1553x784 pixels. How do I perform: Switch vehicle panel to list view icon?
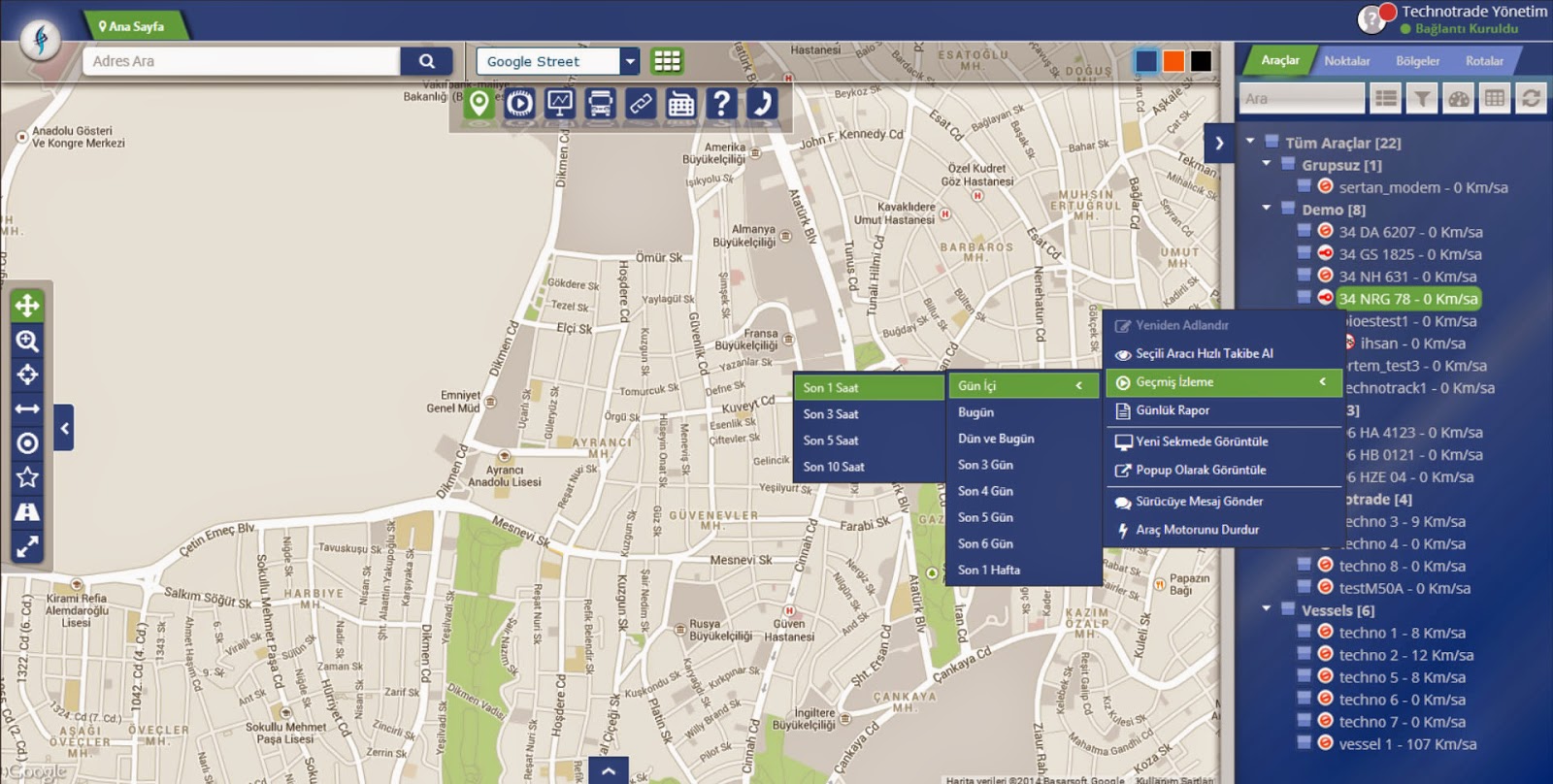pos(1385,98)
